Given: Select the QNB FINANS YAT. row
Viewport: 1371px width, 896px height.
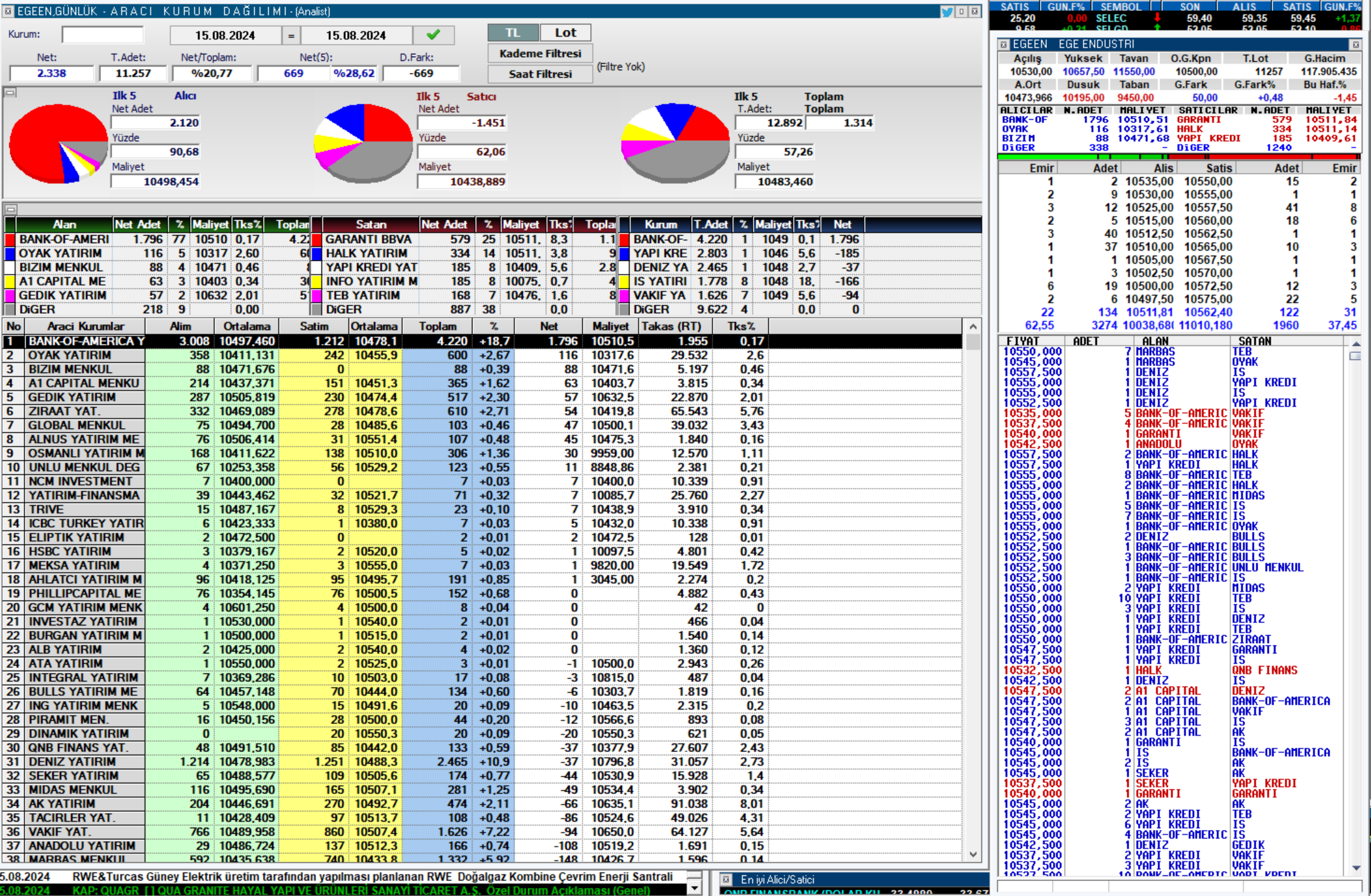Looking at the screenshot, I should coord(482,748).
